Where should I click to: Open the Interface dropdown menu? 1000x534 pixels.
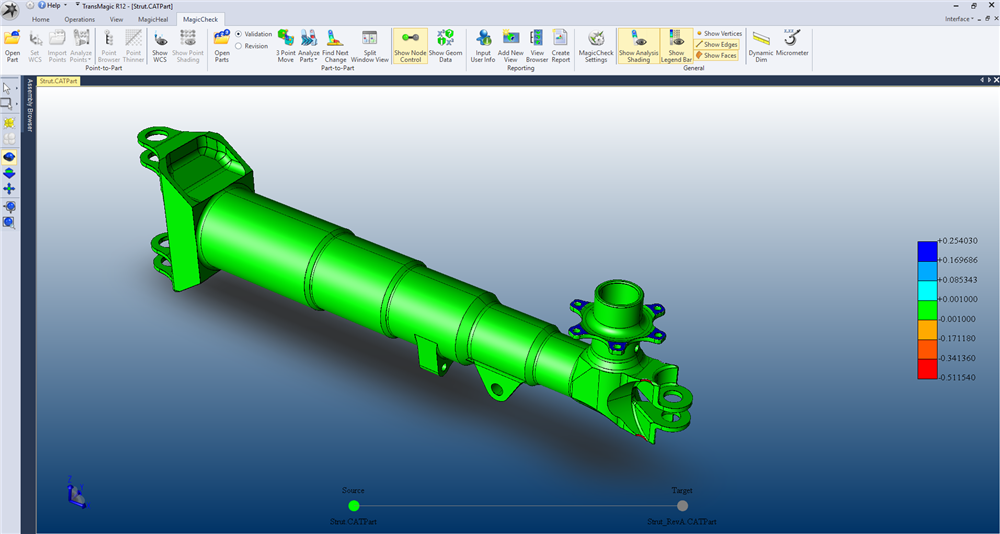click(x=959, y=19)
